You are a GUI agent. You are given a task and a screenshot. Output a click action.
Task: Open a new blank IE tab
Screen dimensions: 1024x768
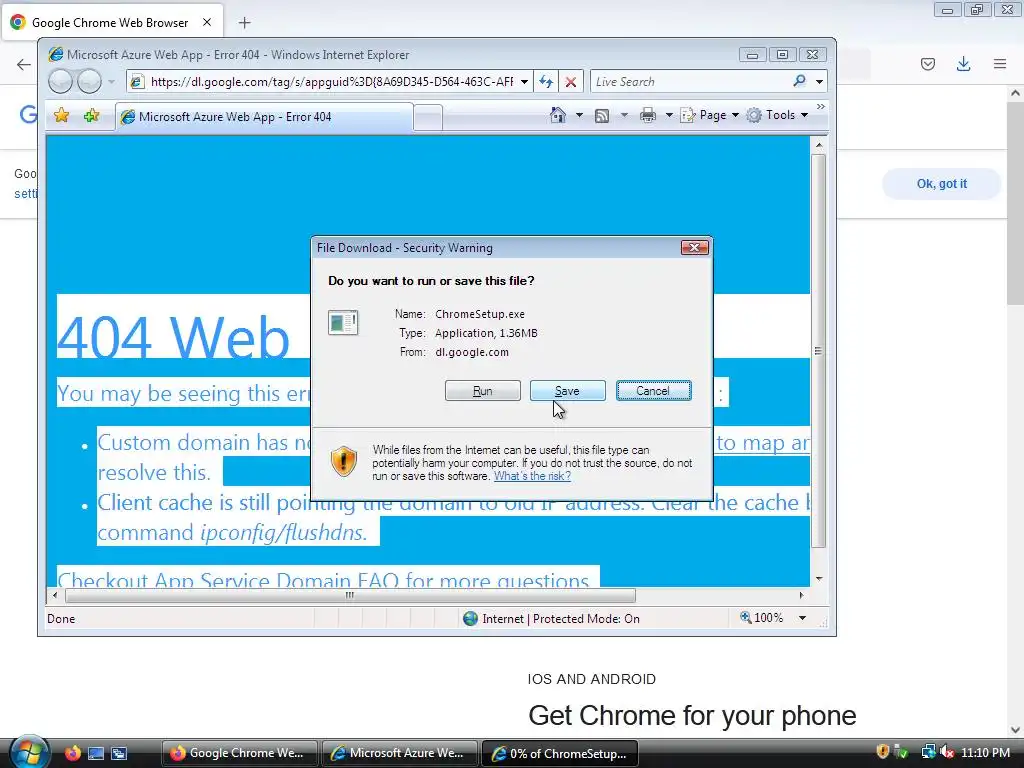click(428, 118)
